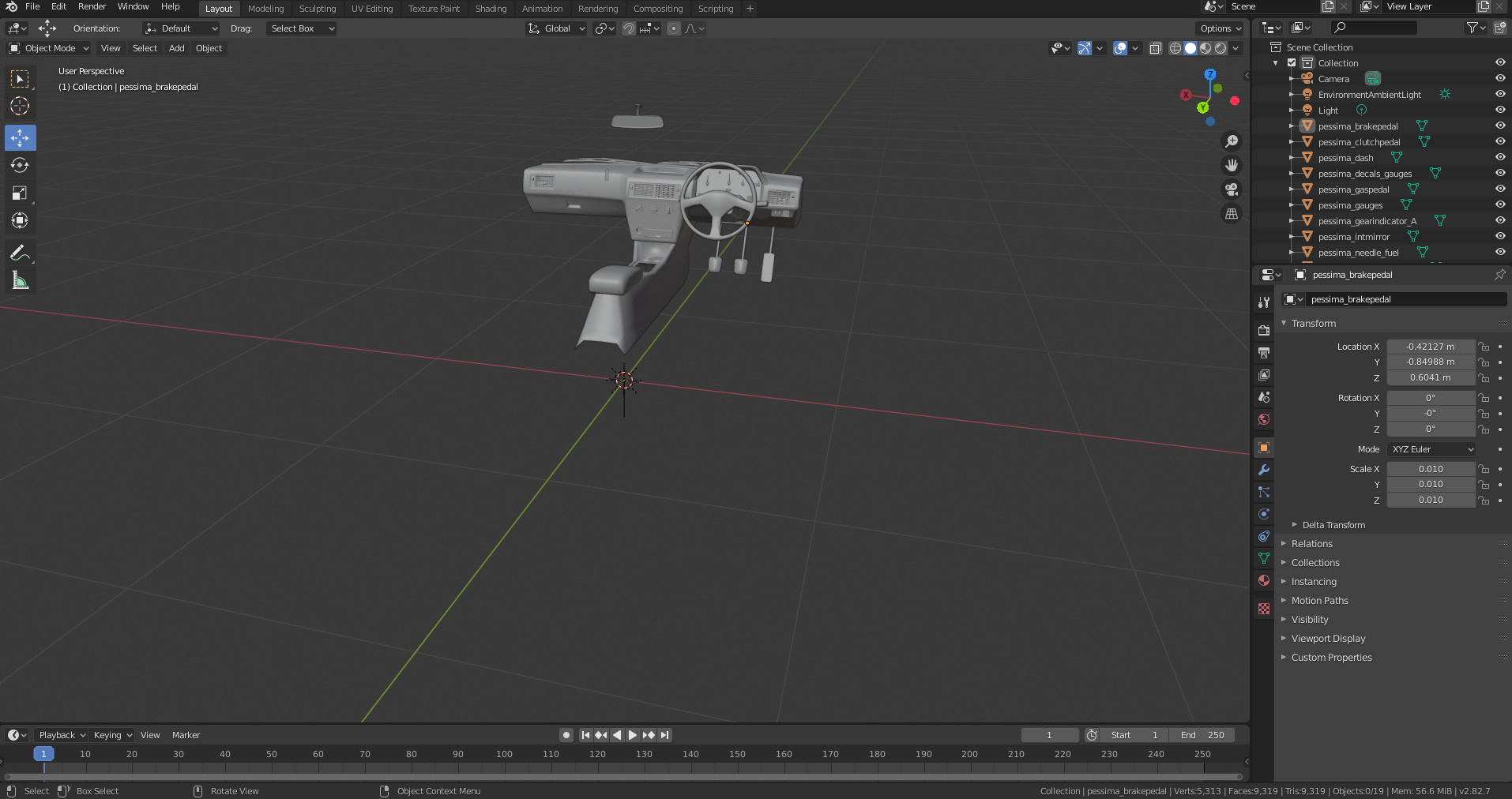Screen dimensions: 1512x799
Task: Open the World properties tab
Action: pyautogui.click(x=1264, y=418)
